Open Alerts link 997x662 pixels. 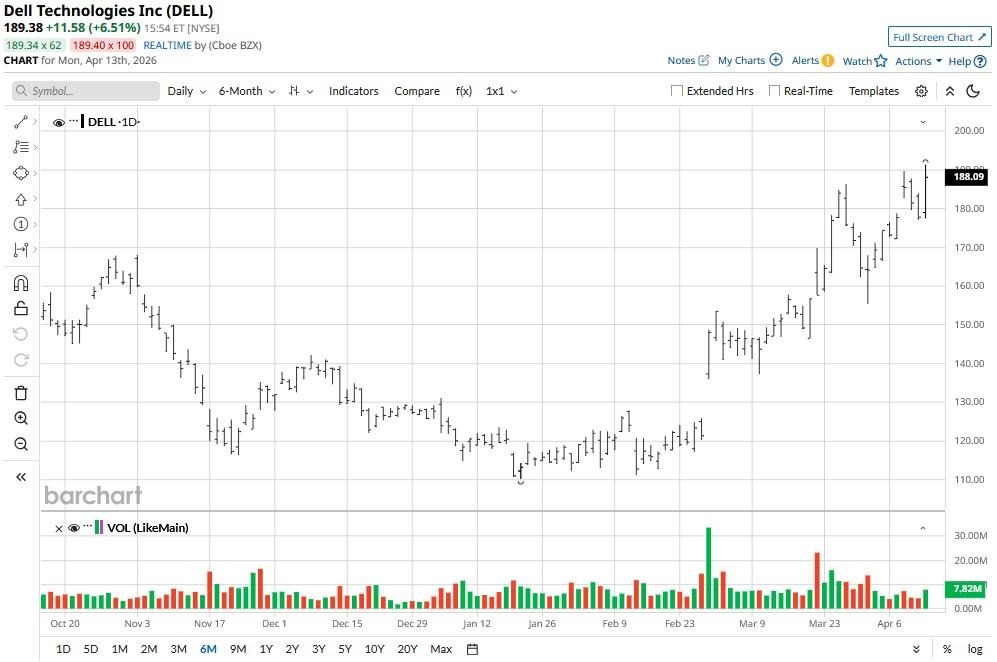[812, 60]
